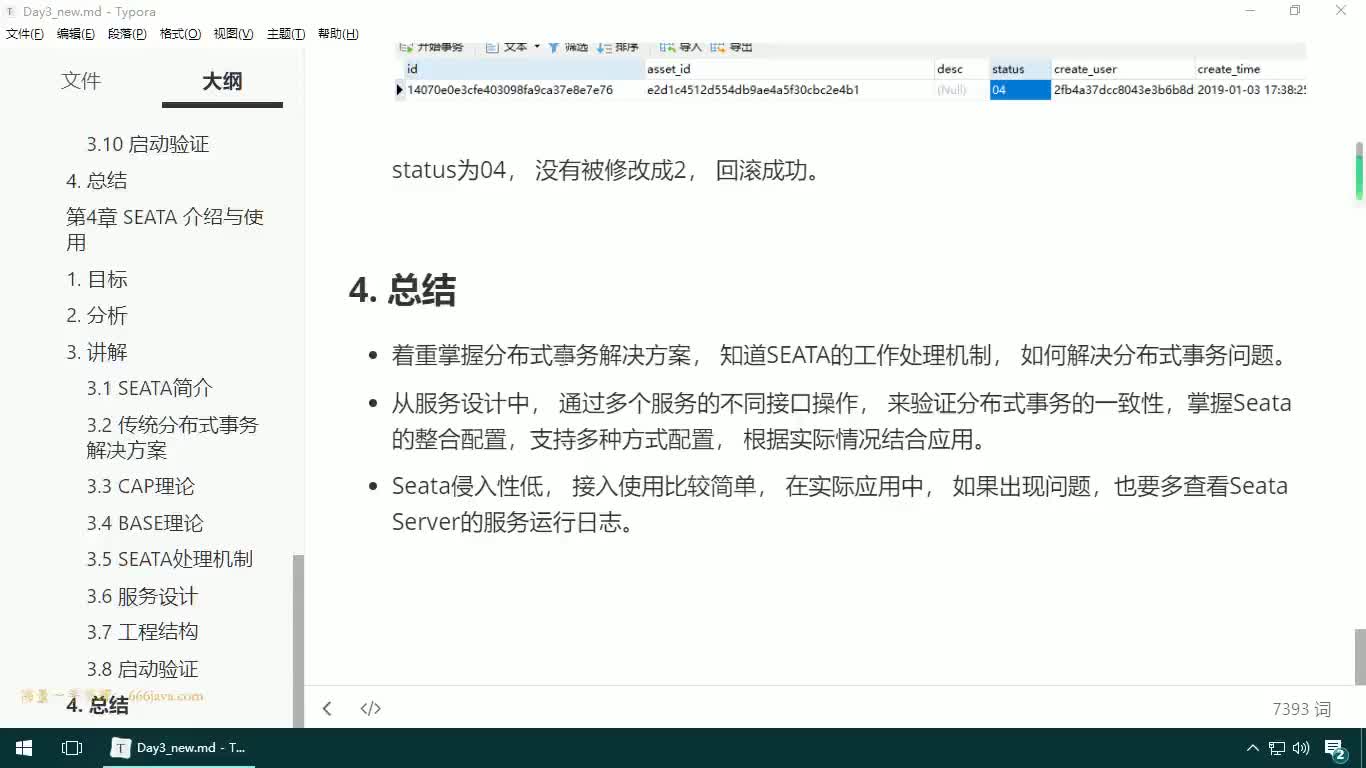Open the 帮助(H) menu
1366x768 pixels.
coord(338,34)
